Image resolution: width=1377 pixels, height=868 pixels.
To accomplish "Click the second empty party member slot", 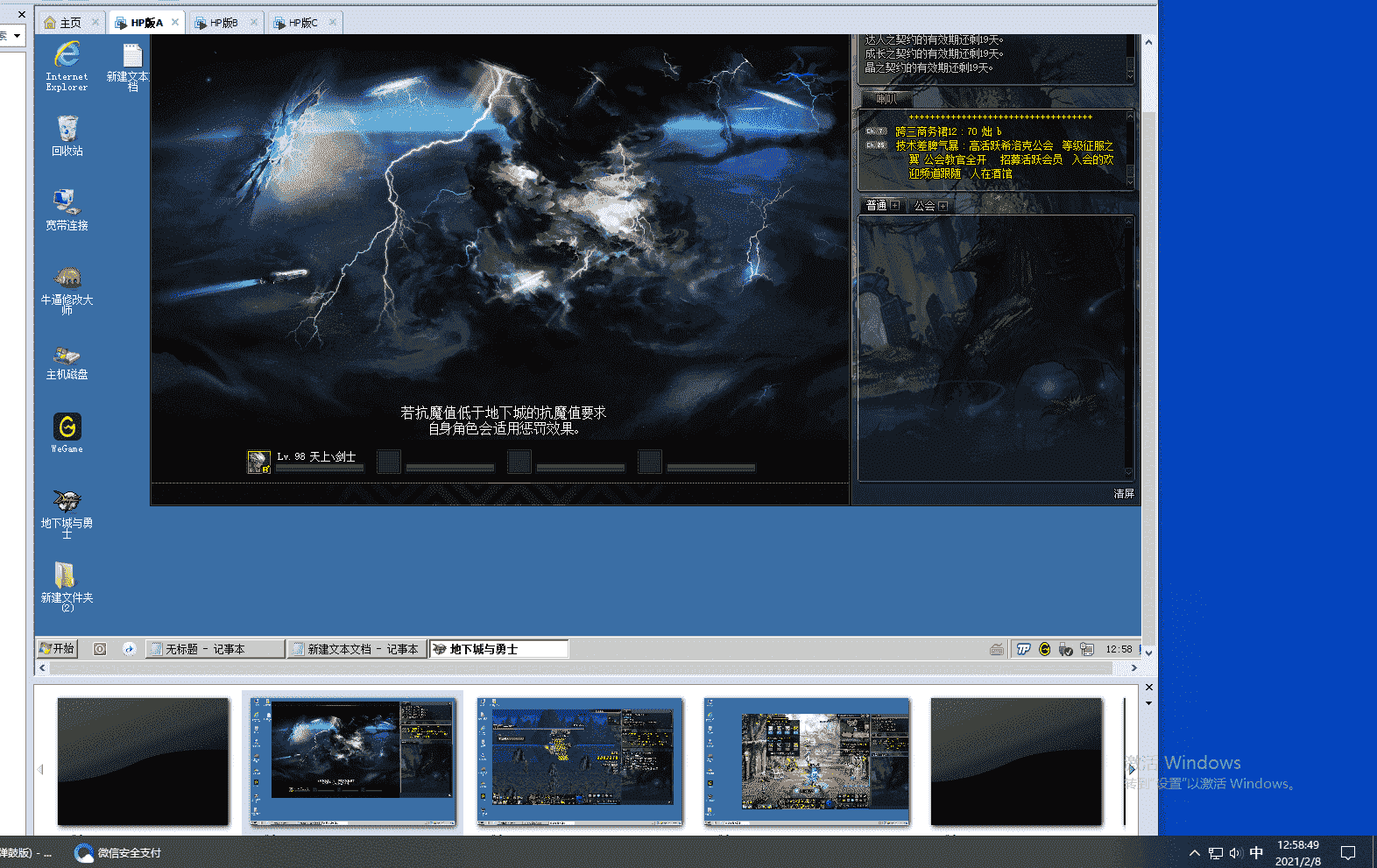I will tap(519, 462).
